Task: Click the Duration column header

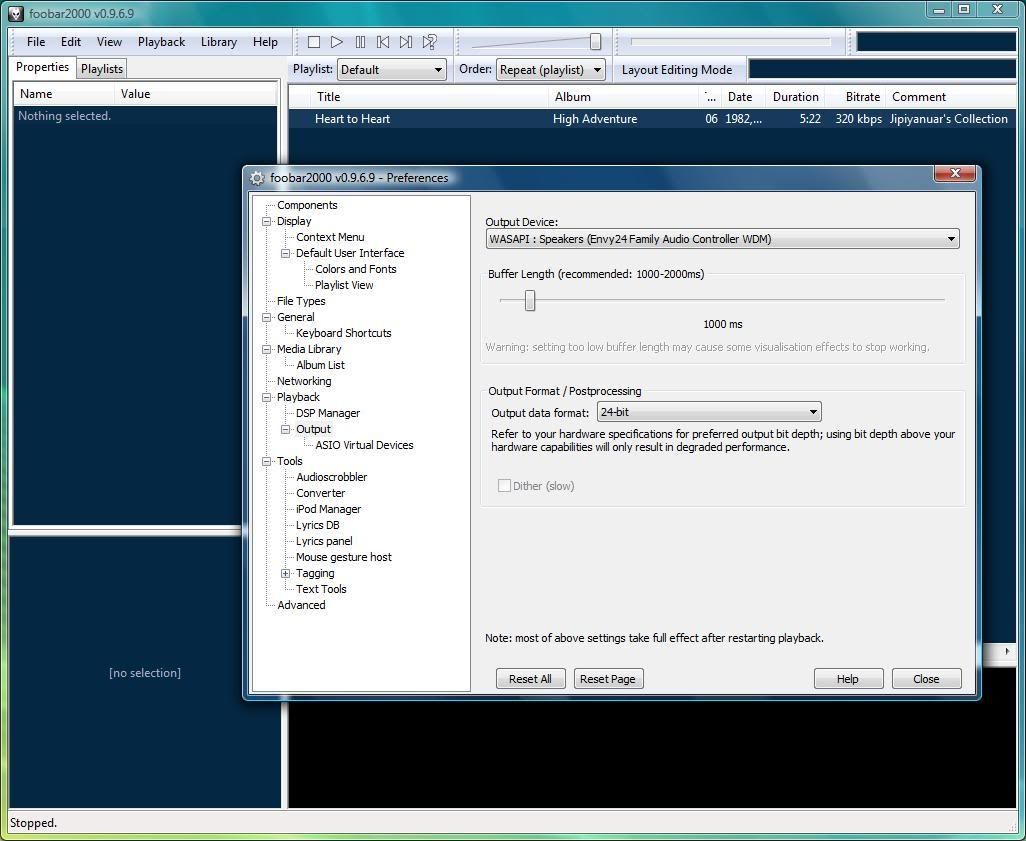Action: pyautogui.click(x=795, y=97)
